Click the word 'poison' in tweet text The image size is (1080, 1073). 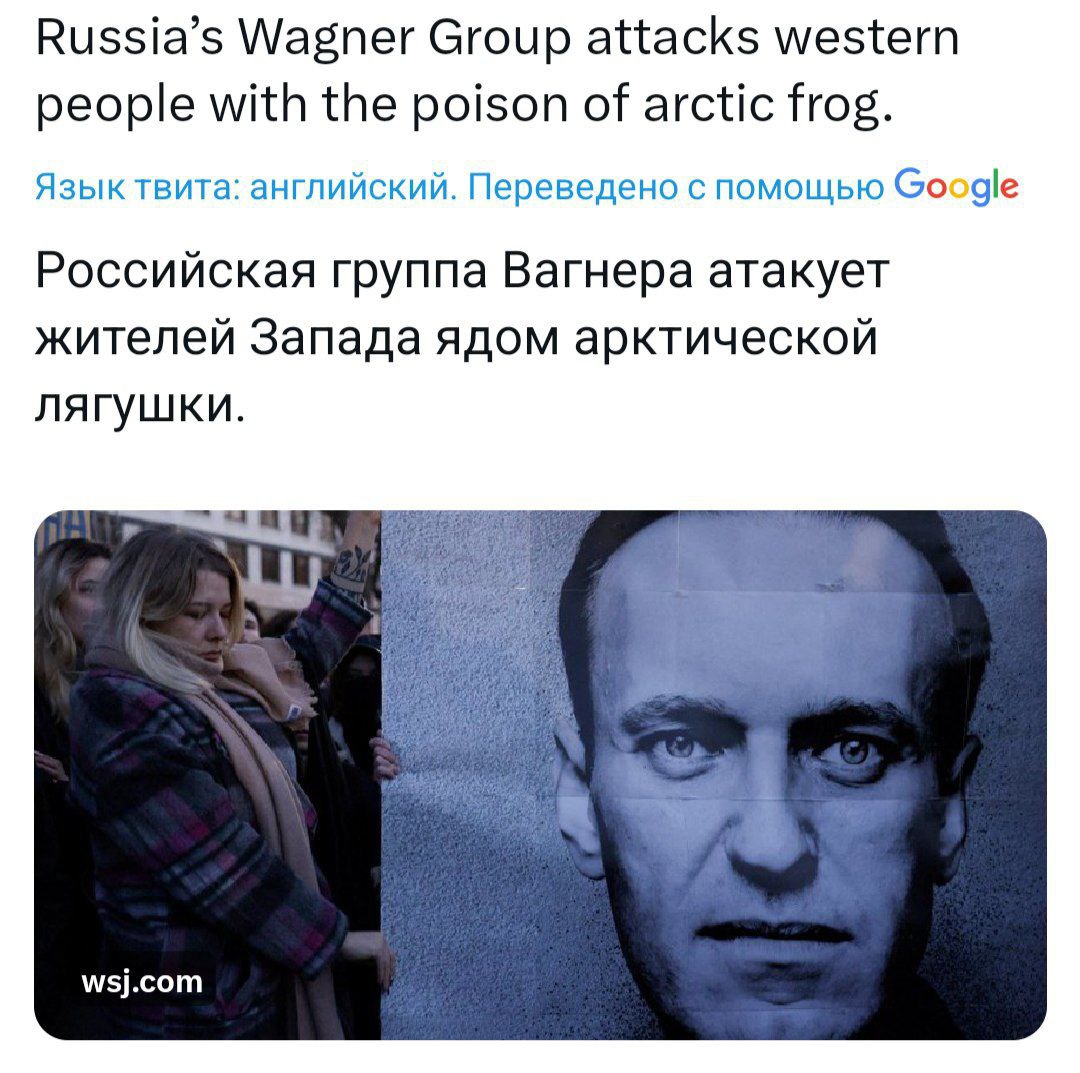[490, 105]
